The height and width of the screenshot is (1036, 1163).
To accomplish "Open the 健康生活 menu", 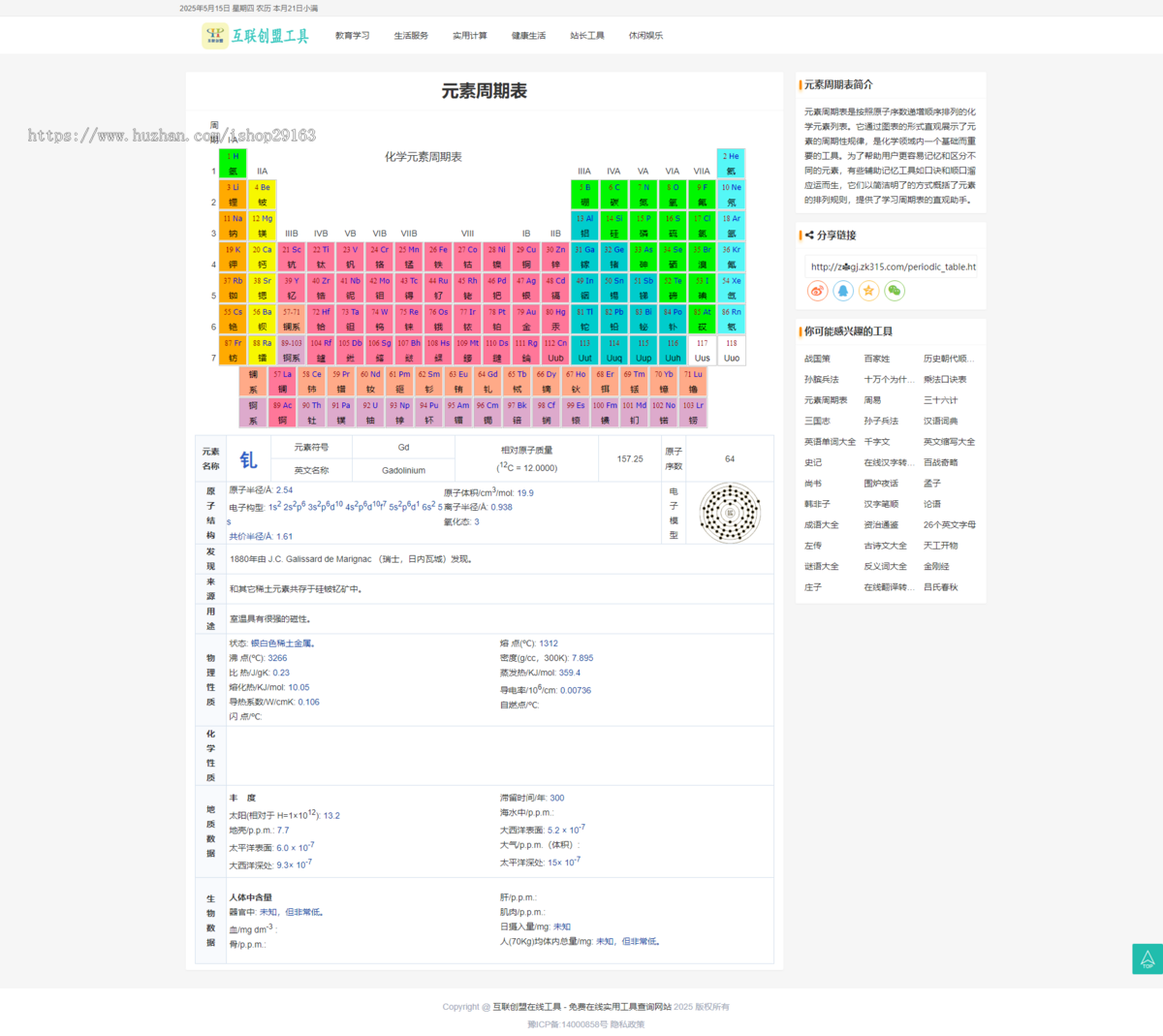I will [528, 36].
